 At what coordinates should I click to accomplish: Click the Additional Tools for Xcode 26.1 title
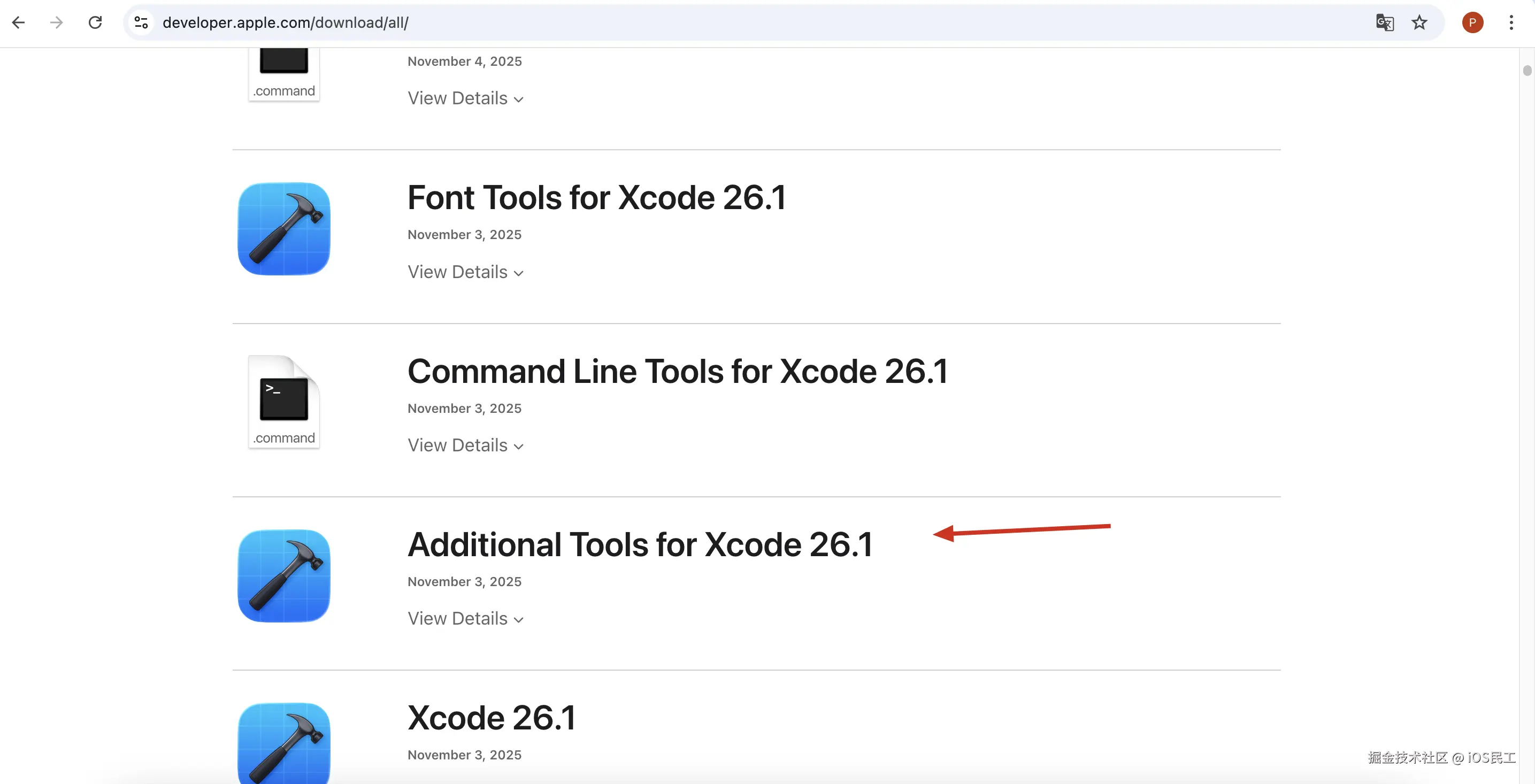[x=640, y=544]
